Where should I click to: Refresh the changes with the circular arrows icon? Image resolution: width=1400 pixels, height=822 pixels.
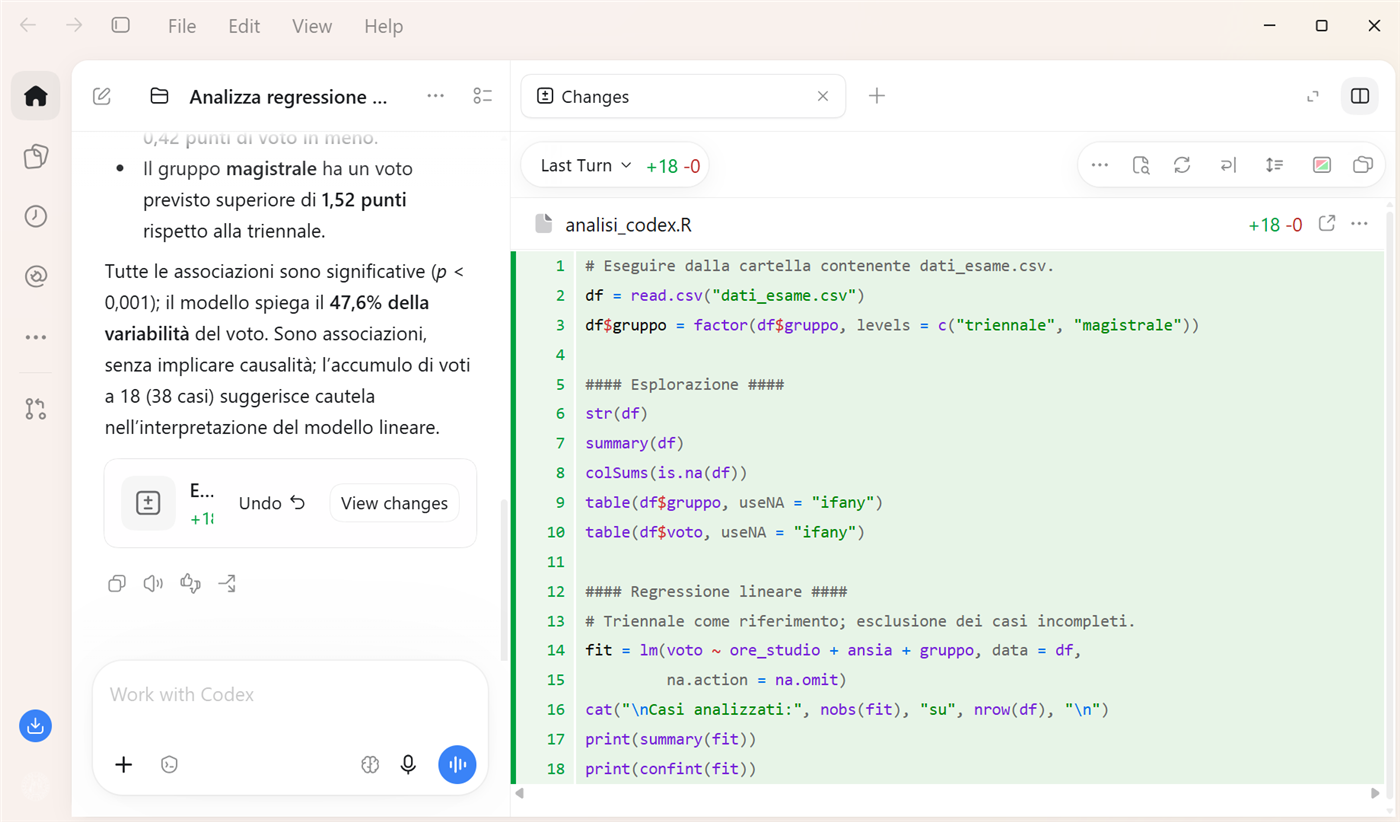point(1182,165)
